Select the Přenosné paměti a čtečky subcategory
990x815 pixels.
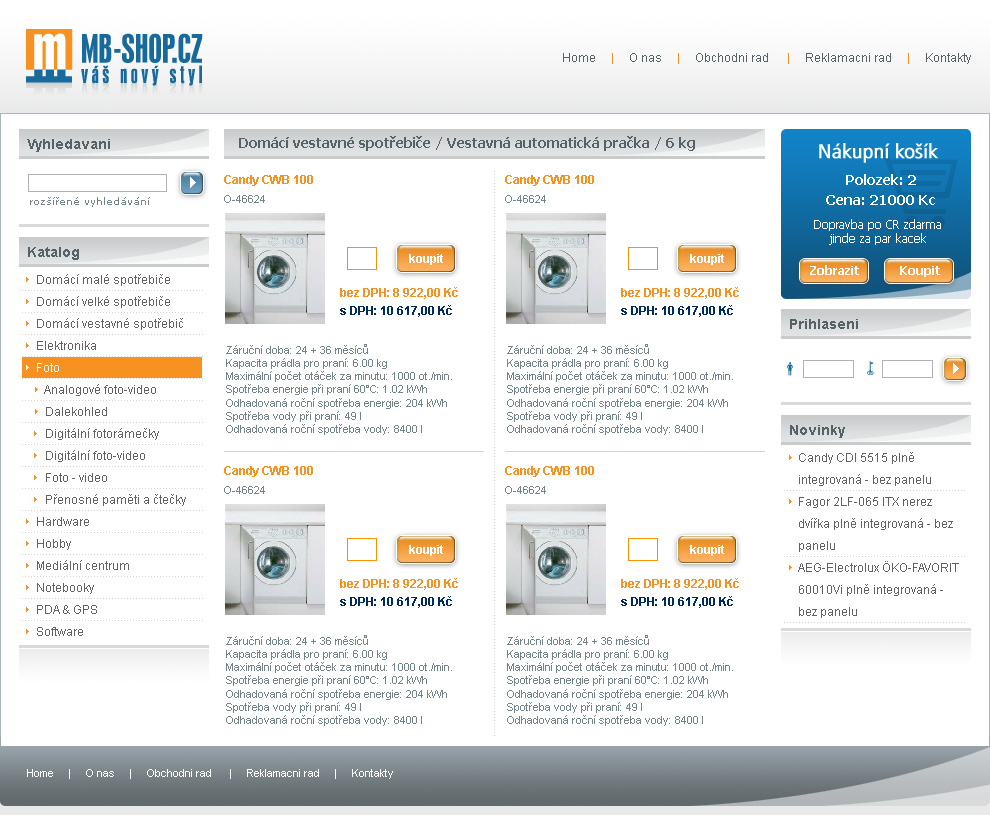(x=117, y=500)
